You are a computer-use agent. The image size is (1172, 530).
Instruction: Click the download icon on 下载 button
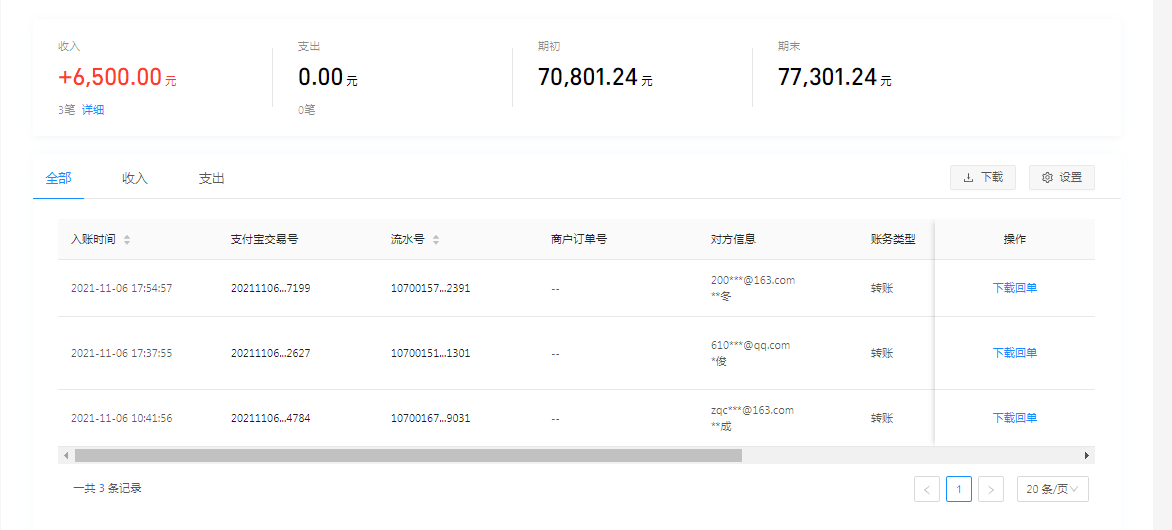(968, 178)
